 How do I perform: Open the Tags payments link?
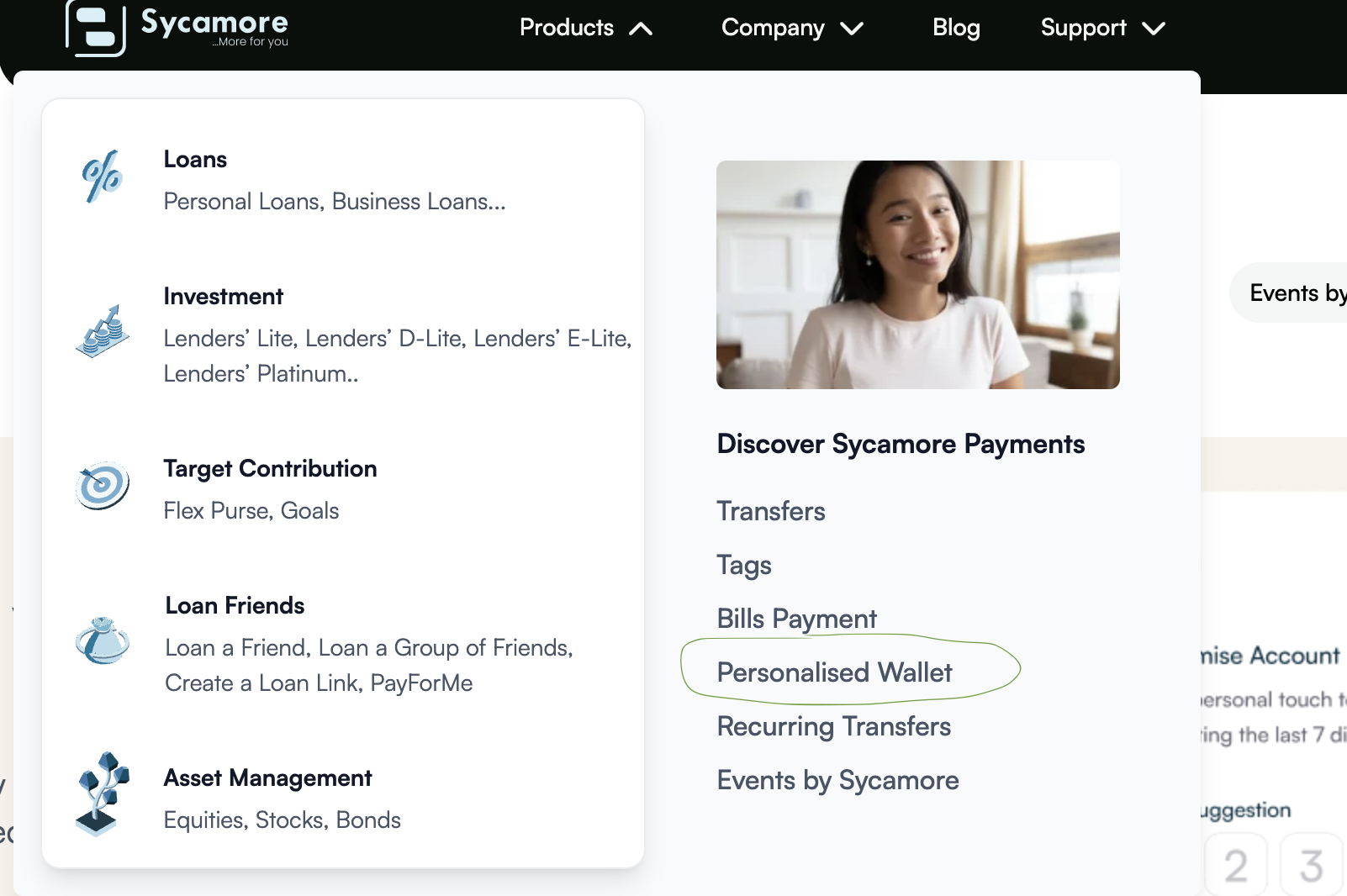[744, 565]
